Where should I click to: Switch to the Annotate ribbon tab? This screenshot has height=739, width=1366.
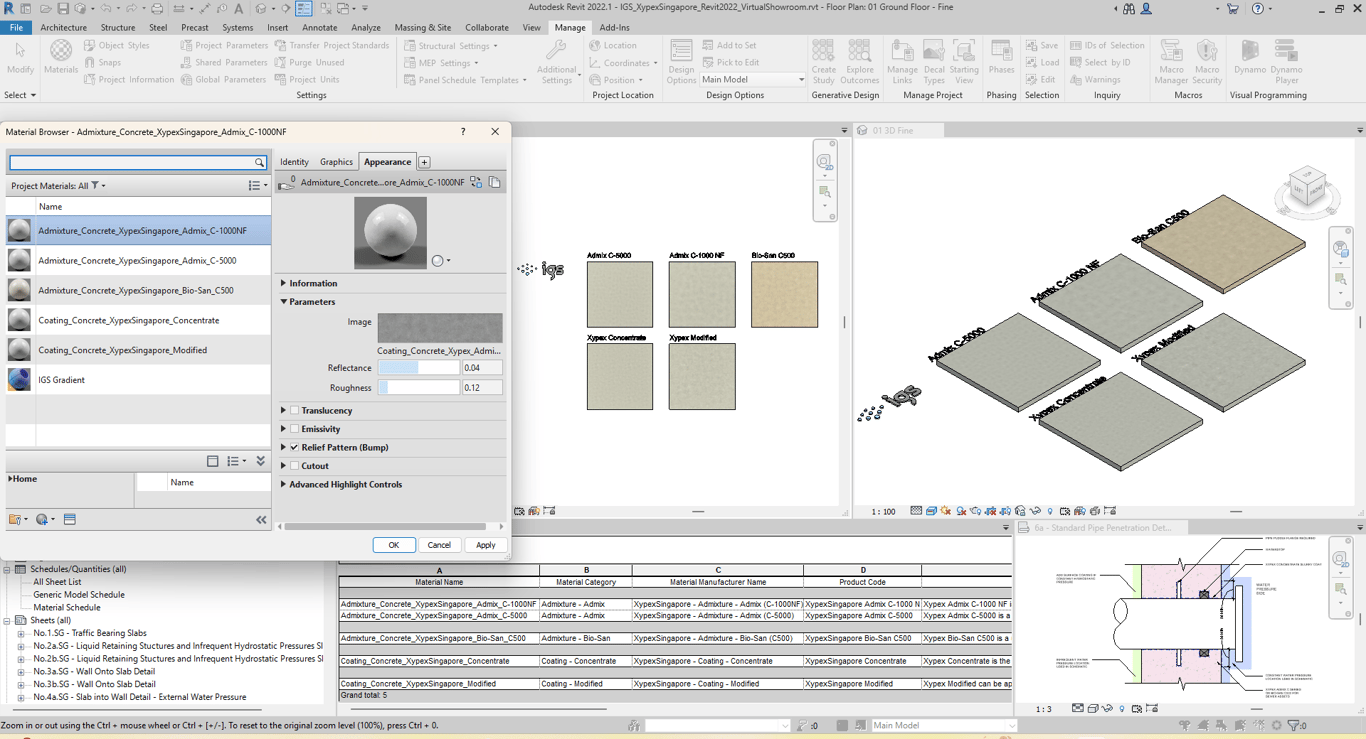click(320, 27)
